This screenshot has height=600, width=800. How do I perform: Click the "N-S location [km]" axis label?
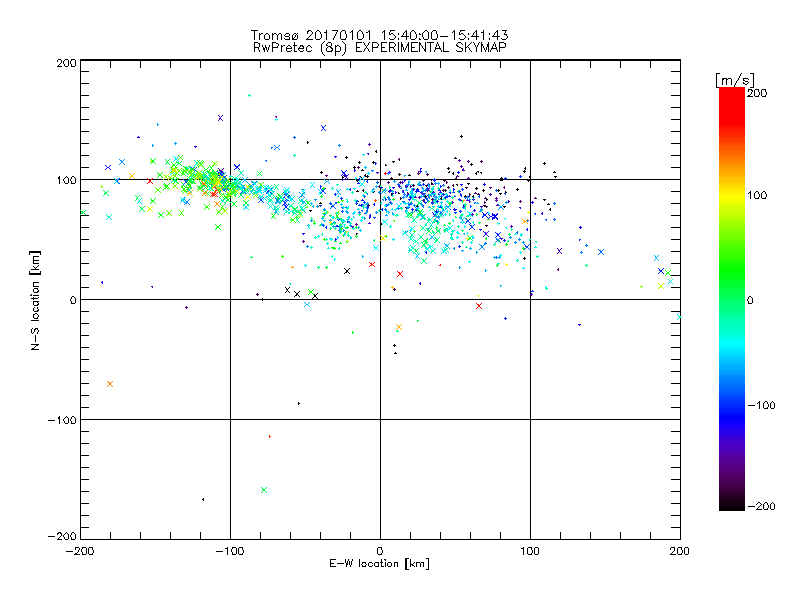click(35, 300)
